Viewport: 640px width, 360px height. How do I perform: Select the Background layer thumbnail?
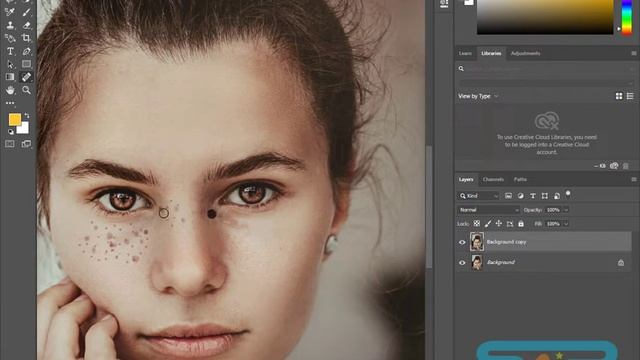pyautogui.click(x=477, y=262)
